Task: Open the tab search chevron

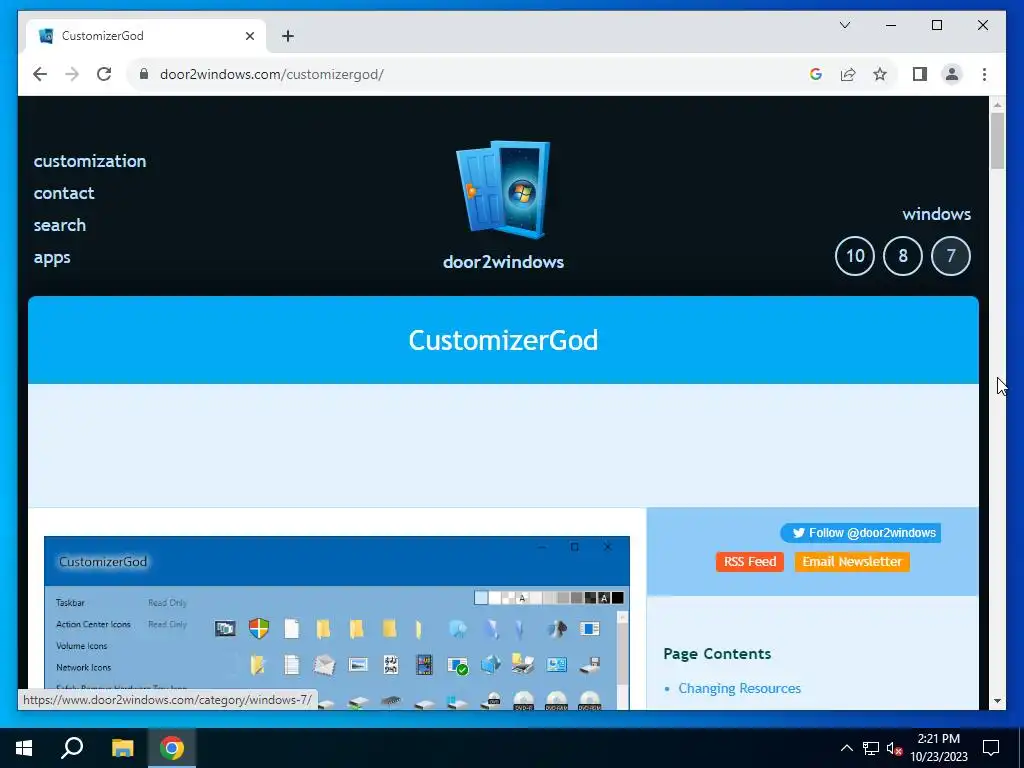Action: (844, 25)
